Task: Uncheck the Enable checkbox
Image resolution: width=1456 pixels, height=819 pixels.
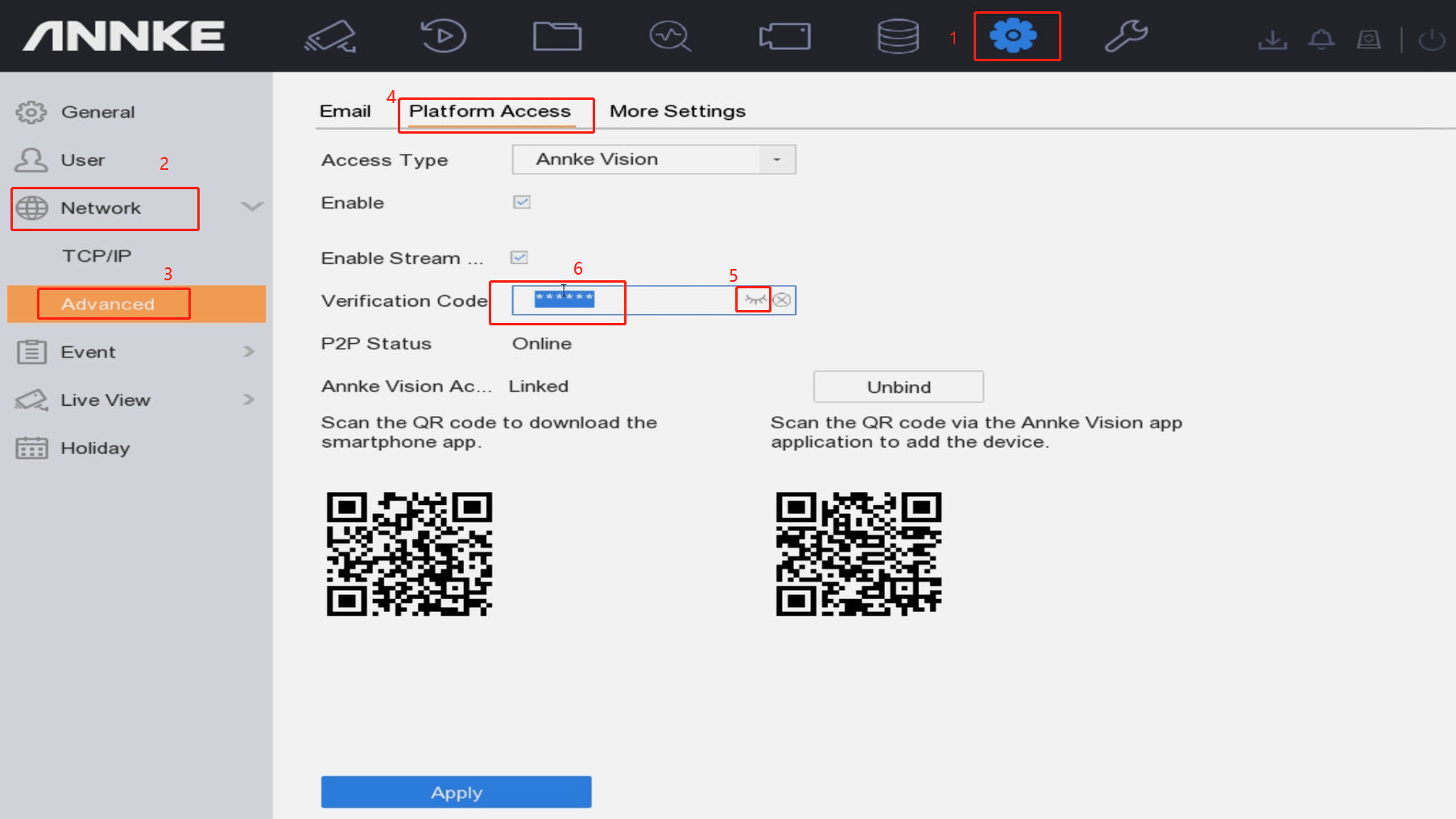Action: click(x=521, y=202)
